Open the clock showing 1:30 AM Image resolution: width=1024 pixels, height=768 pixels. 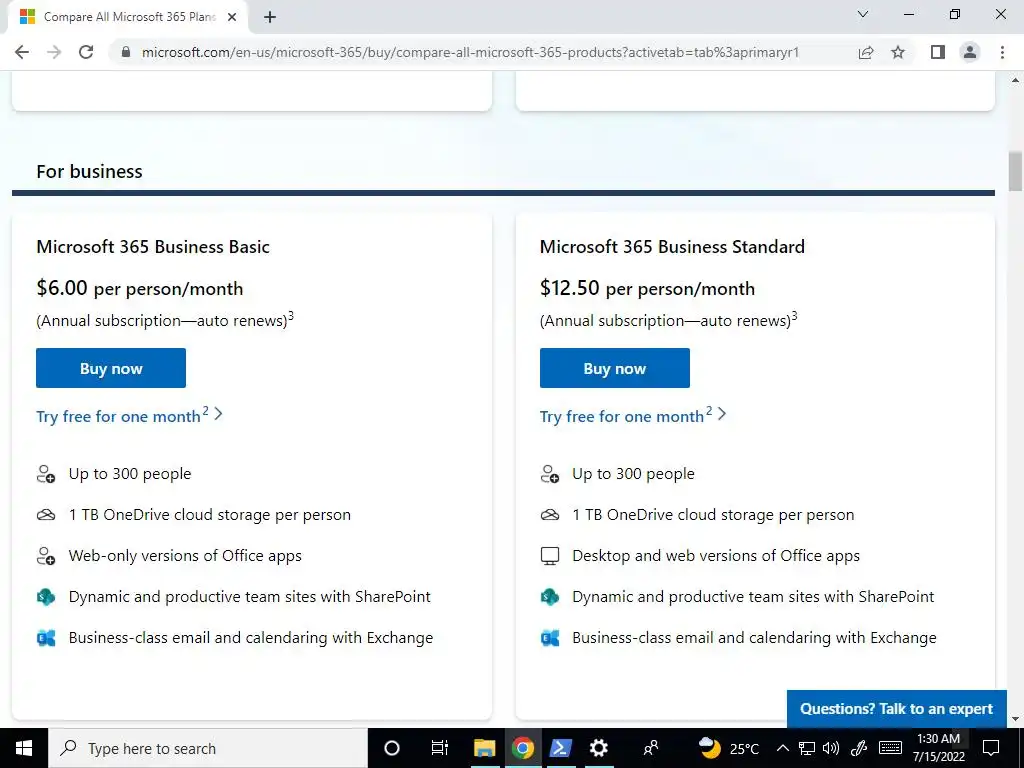pyautogui.click(x=938, y=748)
